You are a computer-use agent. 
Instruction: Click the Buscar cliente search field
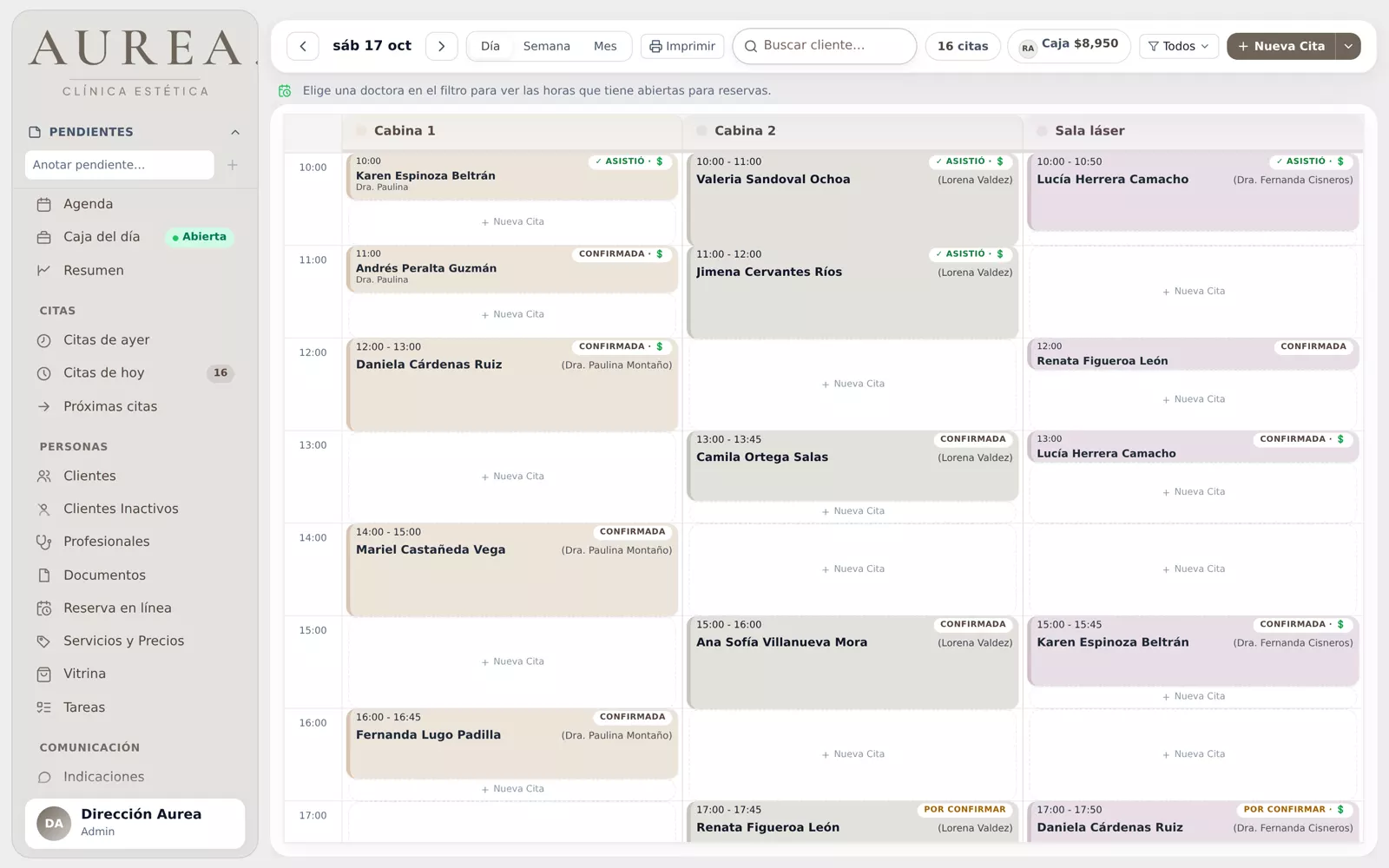(825, 46)
